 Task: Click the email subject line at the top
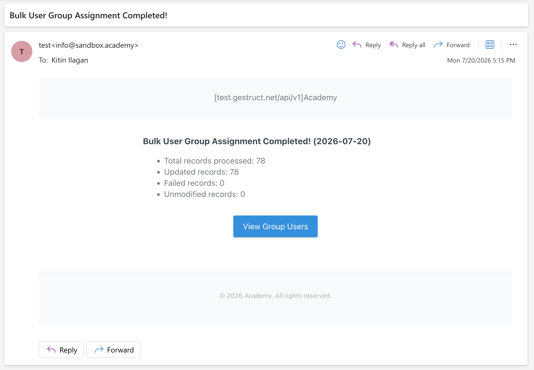tap(88, 16)
